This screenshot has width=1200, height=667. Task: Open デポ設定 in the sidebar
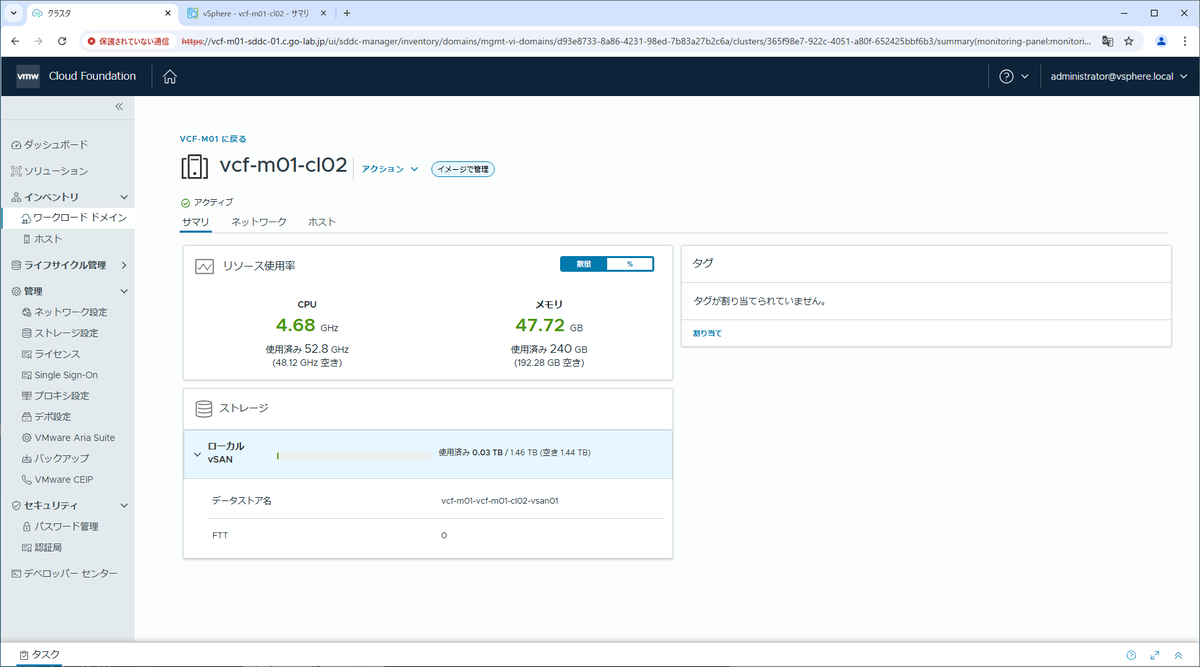(x=46, y=416)
